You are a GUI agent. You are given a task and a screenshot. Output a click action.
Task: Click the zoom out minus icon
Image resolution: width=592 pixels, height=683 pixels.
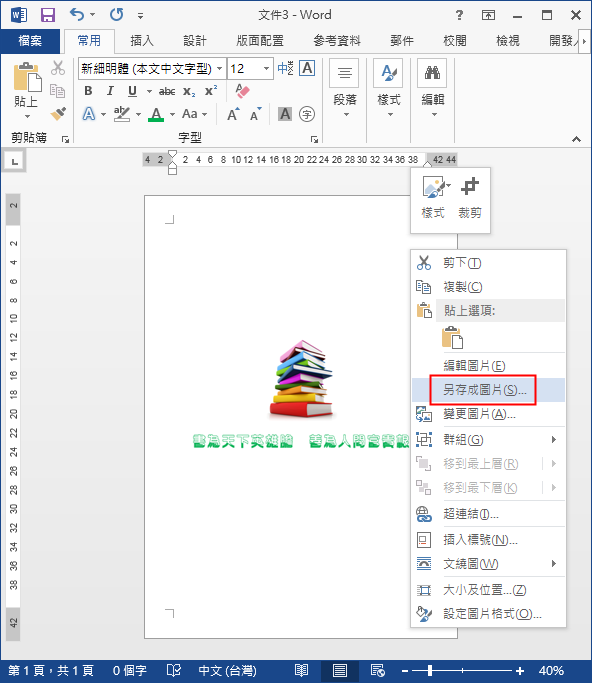coord(405,670)
